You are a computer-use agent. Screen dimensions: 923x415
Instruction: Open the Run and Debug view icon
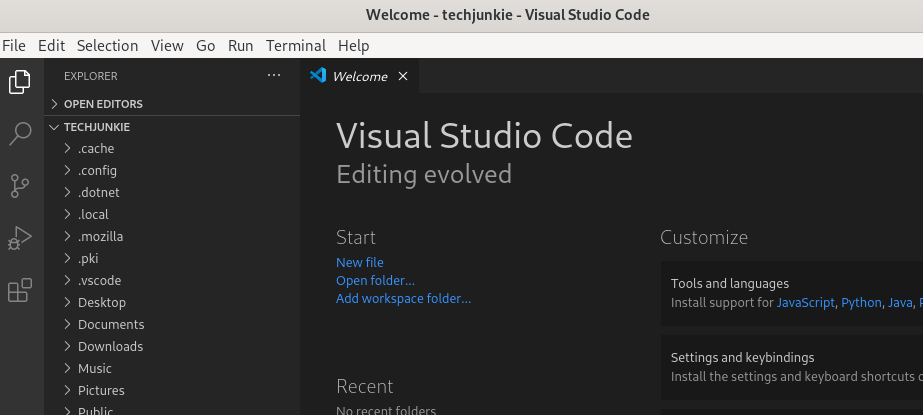click(x=20, y=238)
